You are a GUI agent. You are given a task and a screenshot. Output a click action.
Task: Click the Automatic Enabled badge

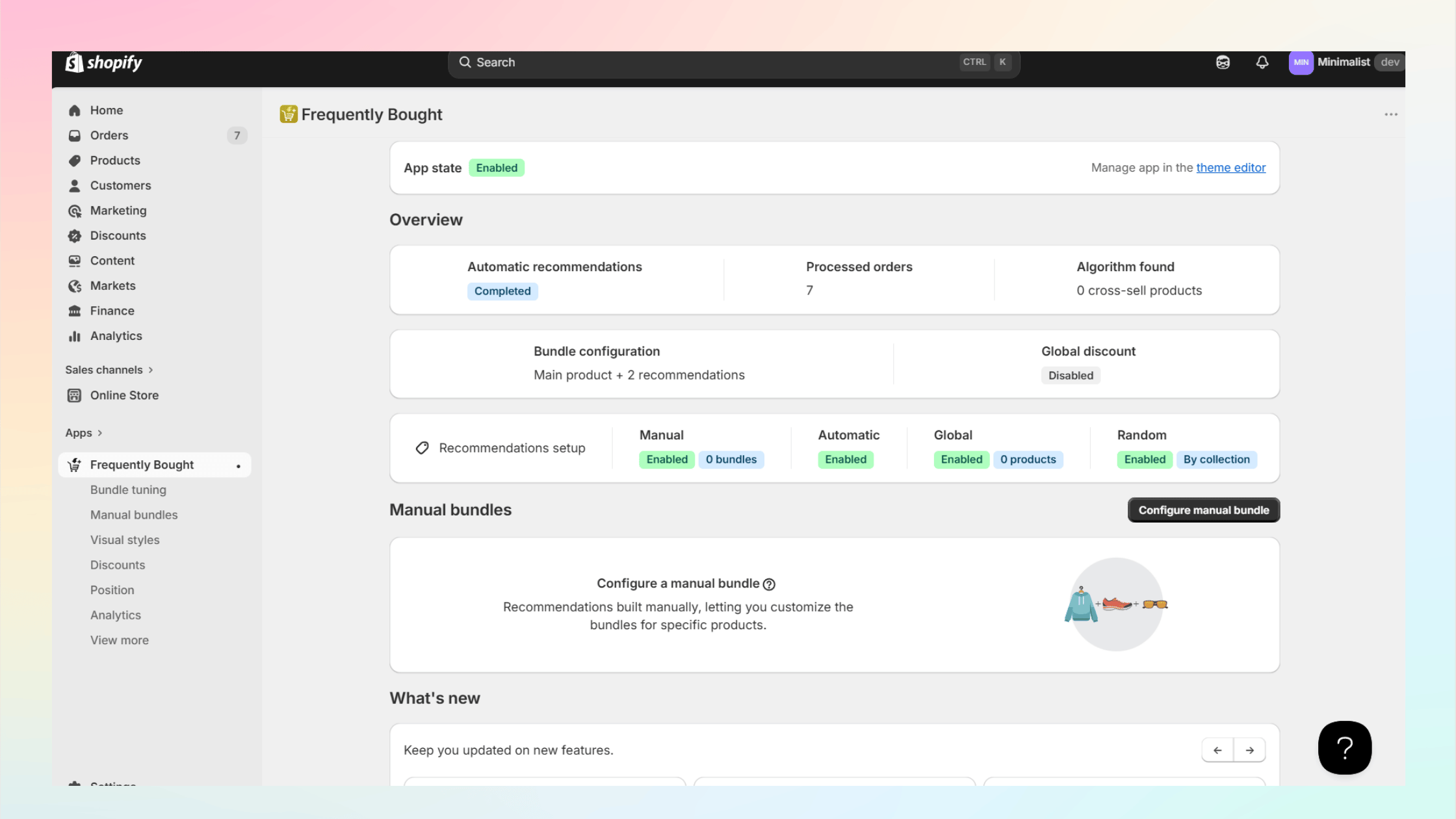point(846,460)
